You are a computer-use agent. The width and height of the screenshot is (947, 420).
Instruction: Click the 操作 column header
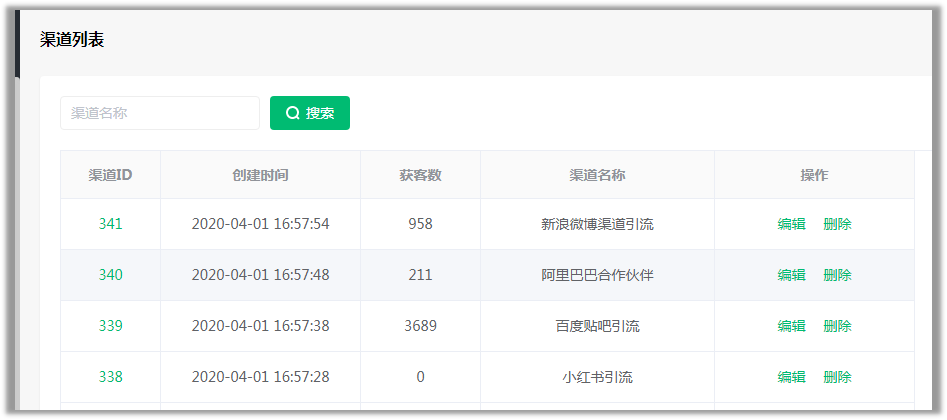pyautogui.click(x=814, y=175)
